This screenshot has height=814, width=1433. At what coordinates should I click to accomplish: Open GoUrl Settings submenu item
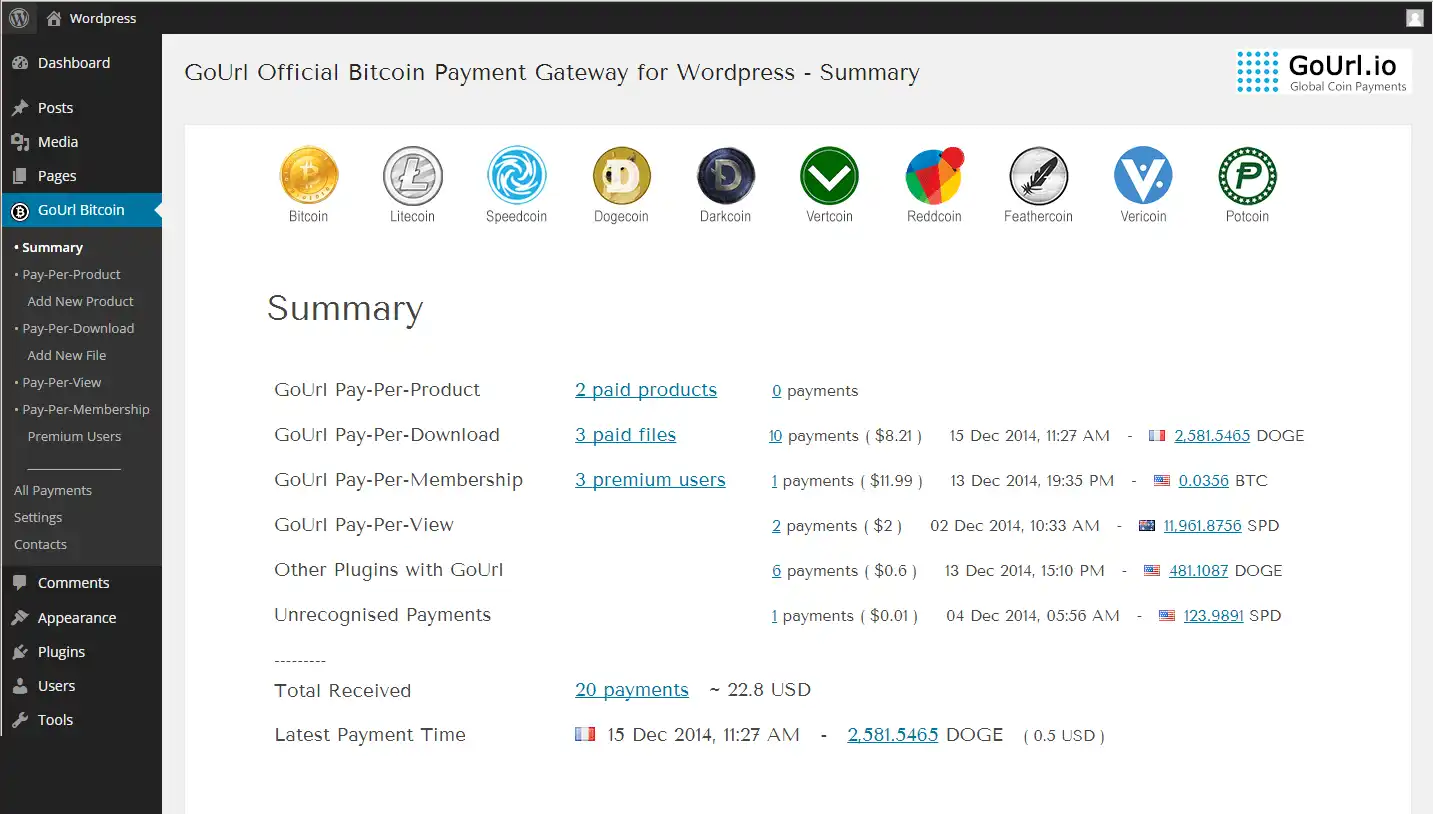click(38, 517)
